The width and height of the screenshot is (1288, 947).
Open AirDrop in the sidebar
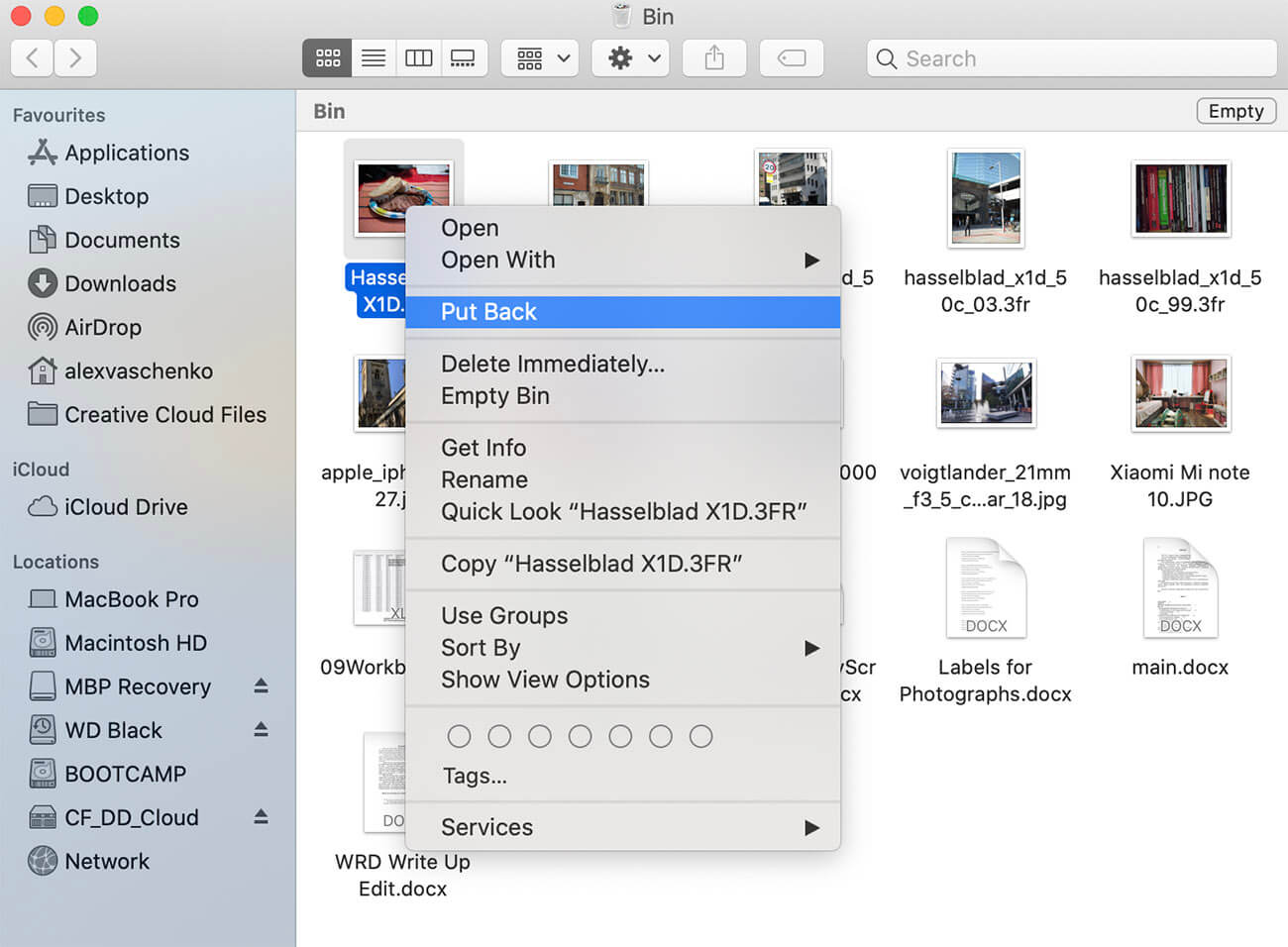tap(103, 327)
